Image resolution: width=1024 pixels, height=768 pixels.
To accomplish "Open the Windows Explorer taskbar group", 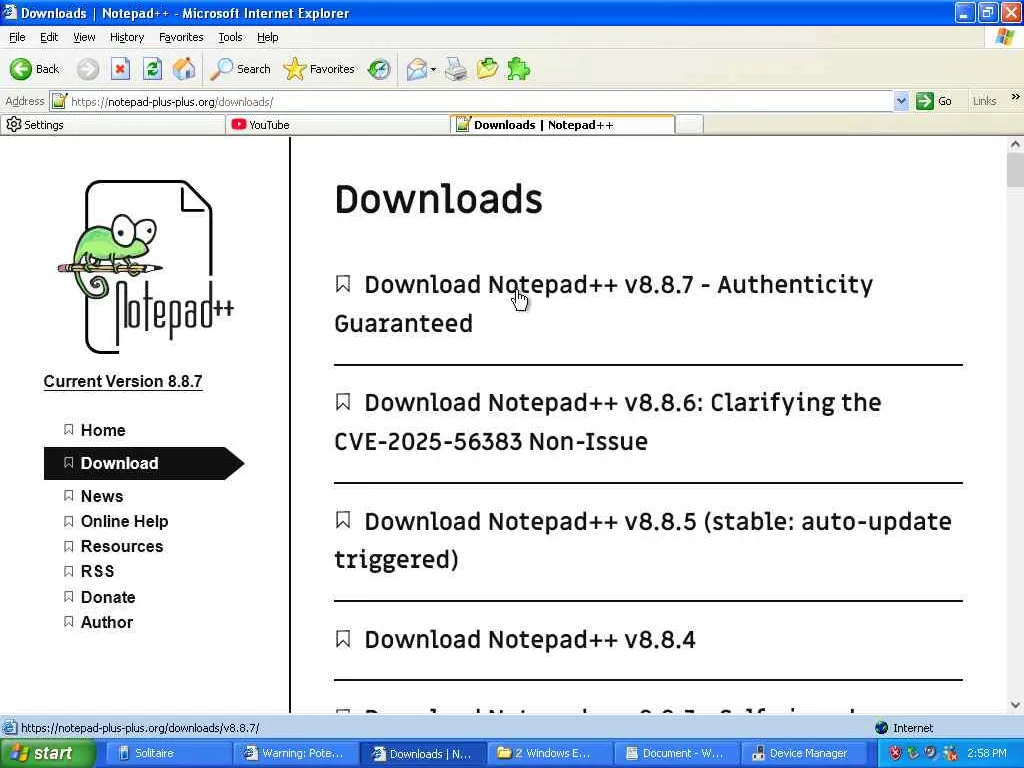I will tap(552, 753).
